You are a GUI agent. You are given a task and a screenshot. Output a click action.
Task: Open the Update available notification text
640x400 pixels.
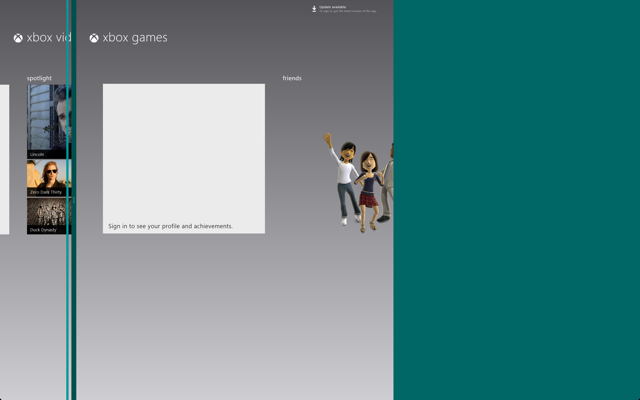point(348,9)
